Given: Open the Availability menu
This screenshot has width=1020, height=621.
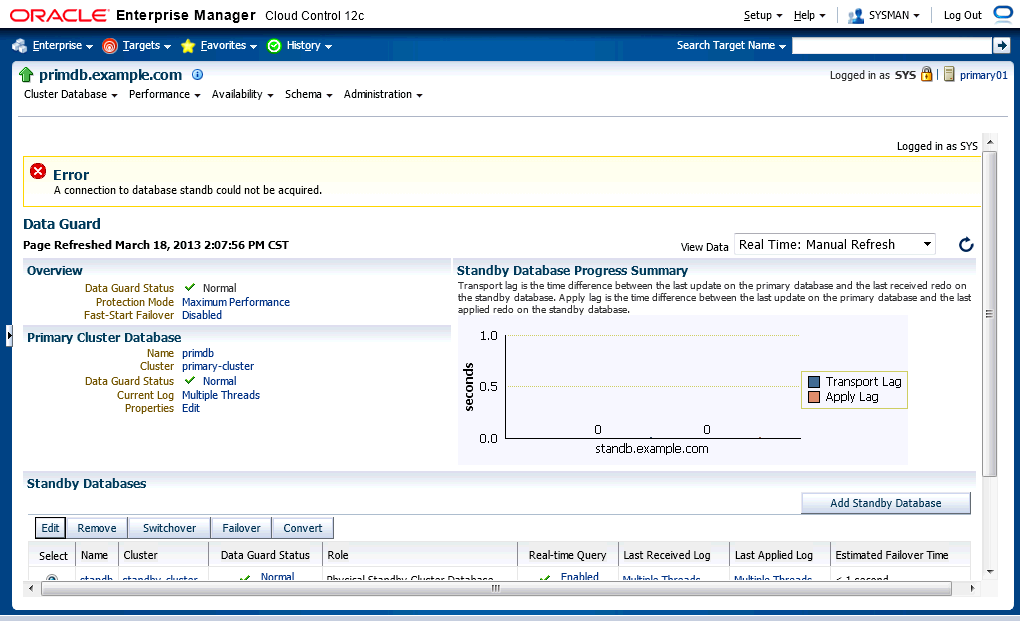Looking at the screenshot, I should 243,94.
